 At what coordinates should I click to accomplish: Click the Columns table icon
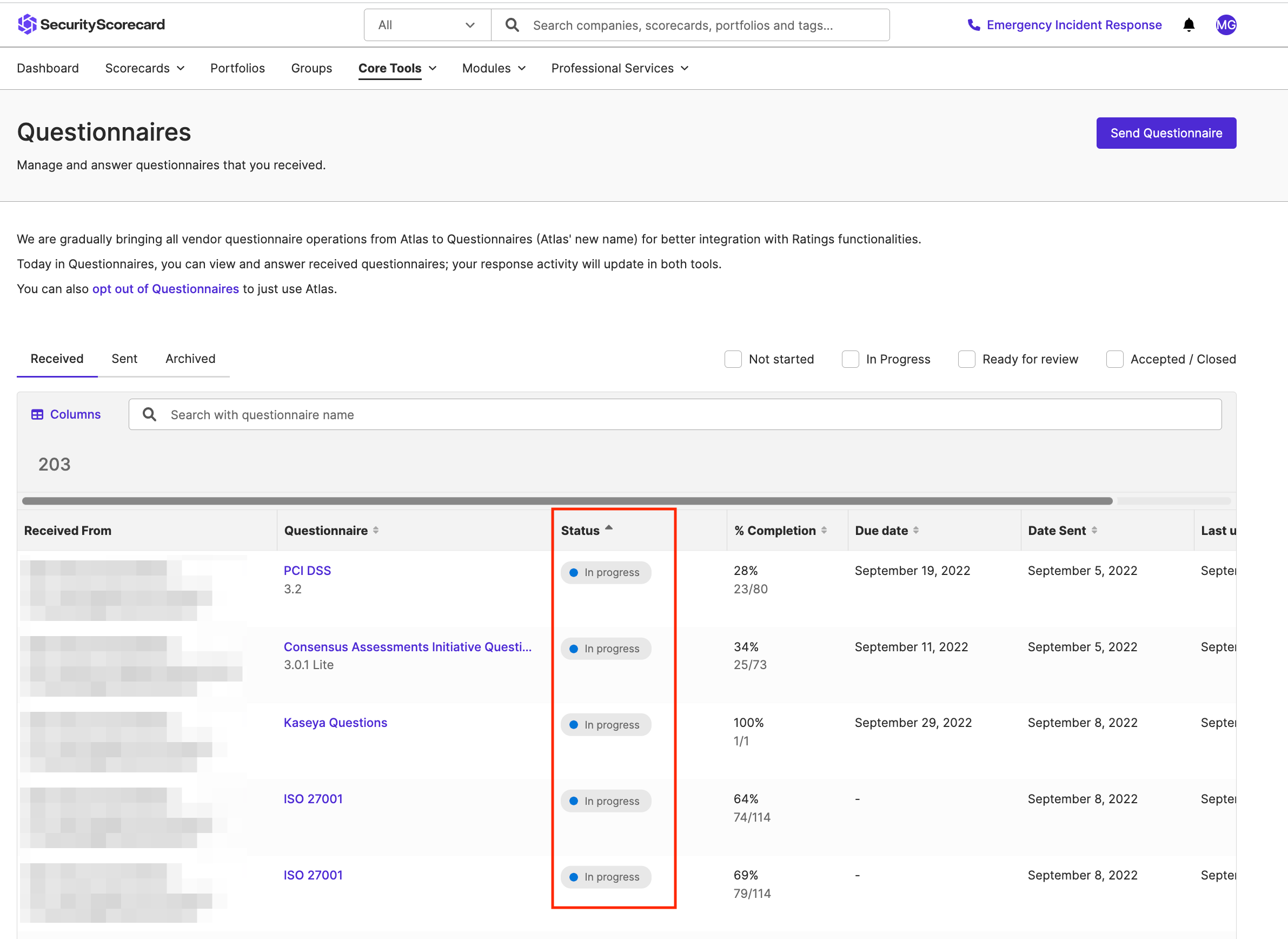tap(37, 414)
